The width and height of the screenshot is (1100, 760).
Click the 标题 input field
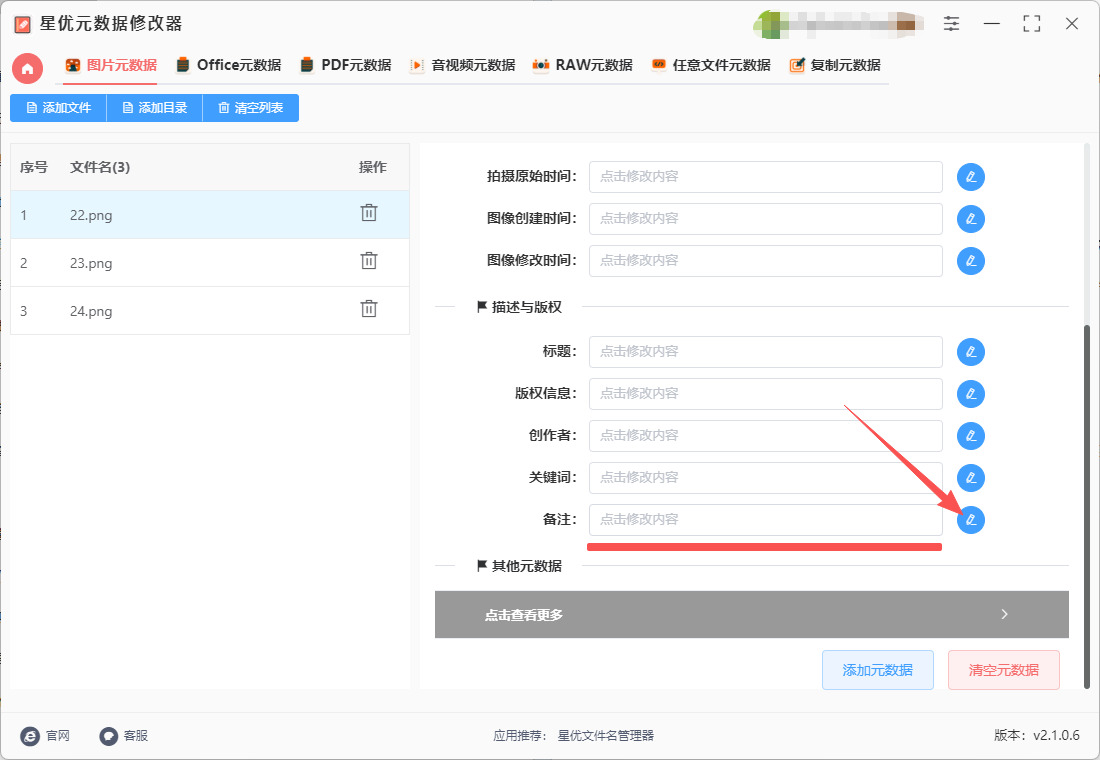tap(765, 352)
